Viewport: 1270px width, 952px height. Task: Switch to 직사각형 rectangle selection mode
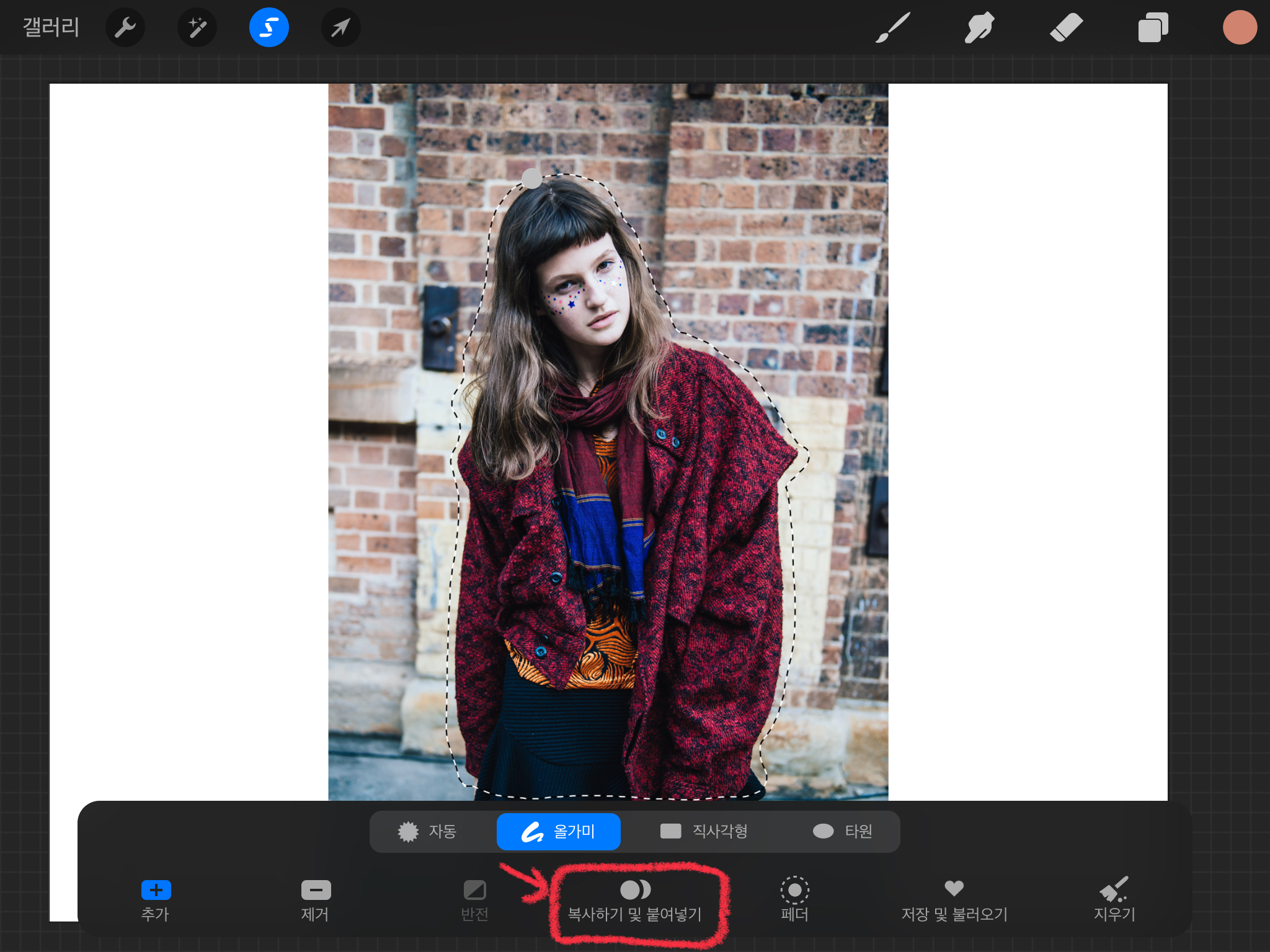pos(704,831)
